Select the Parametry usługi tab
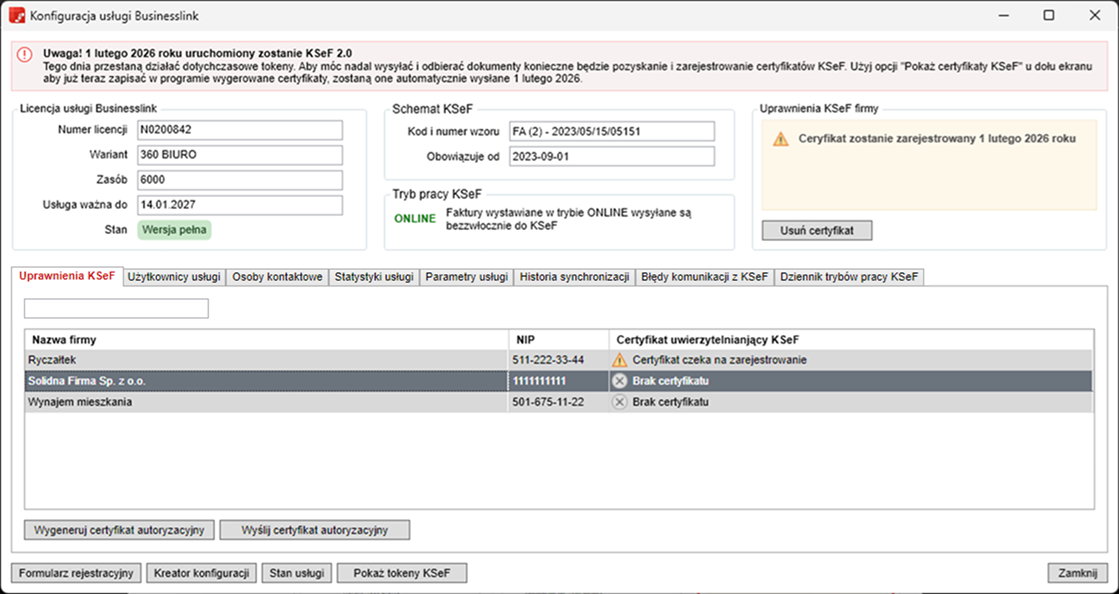This screenshot has width=1119, height=594. (466, 277)
